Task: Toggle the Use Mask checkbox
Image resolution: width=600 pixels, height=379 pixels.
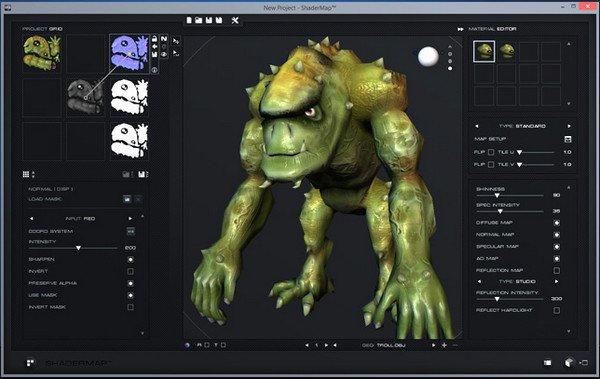Action: pyautogui.click(x=130, y=295)
